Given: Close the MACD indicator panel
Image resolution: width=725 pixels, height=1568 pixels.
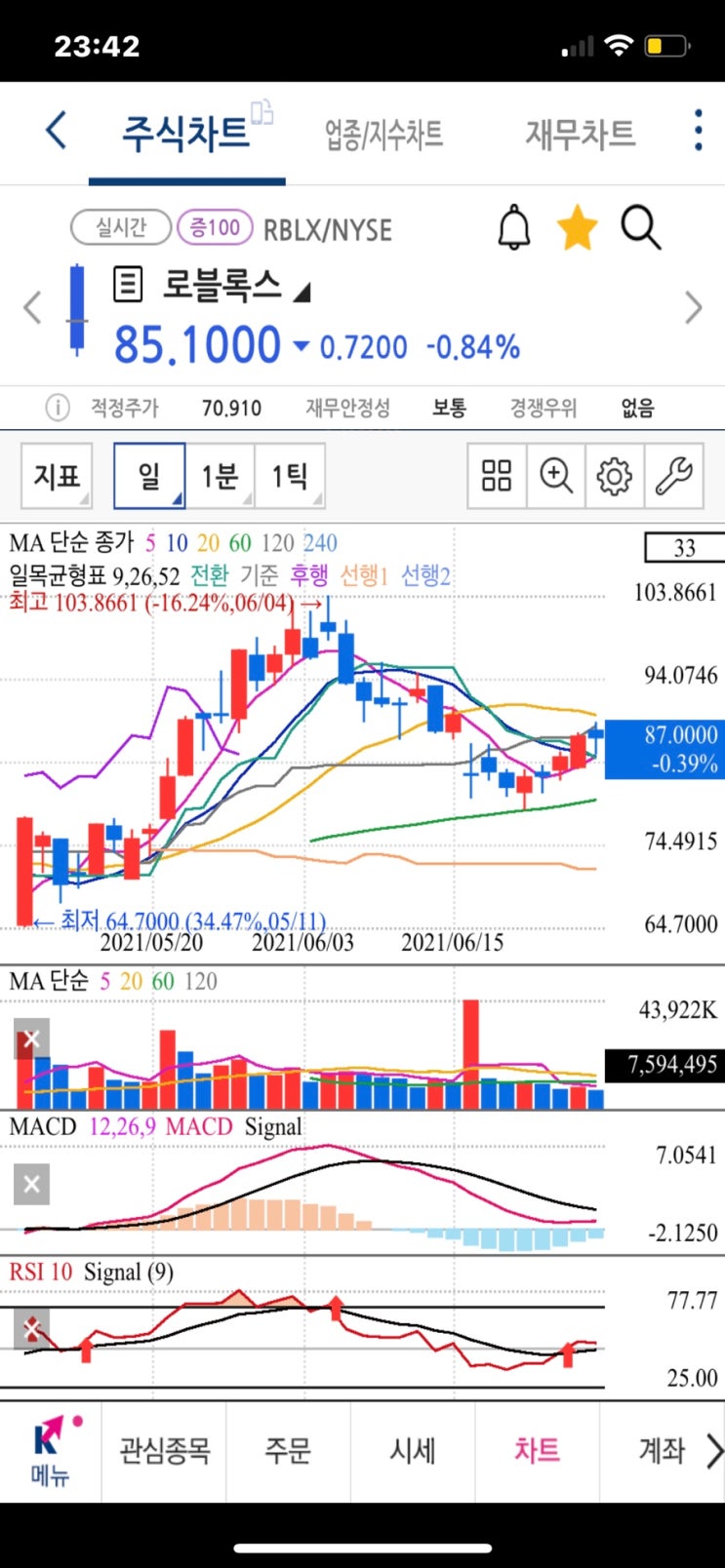Looking at the screenshot, I should coord(31,1185).
